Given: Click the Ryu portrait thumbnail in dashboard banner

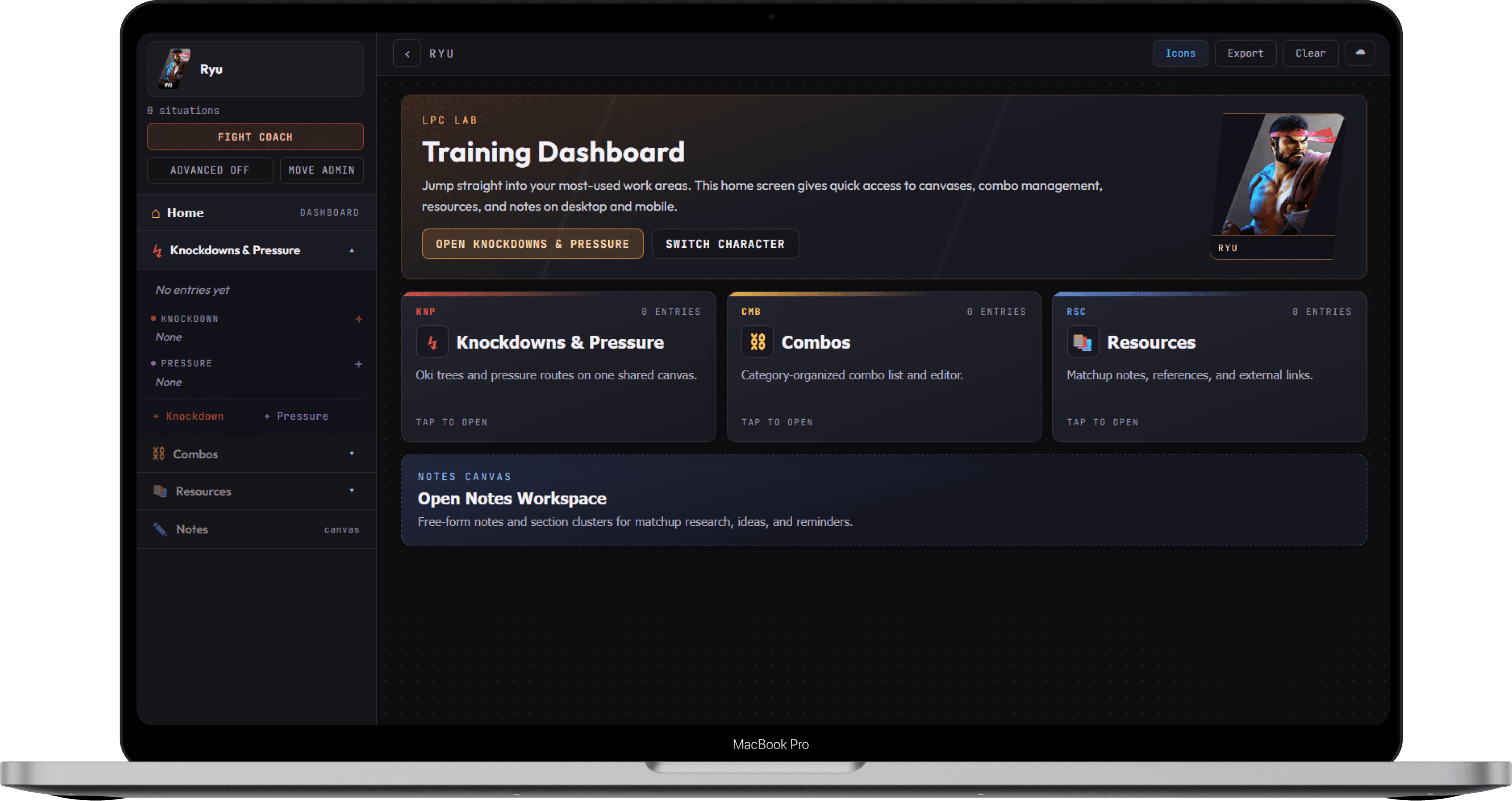Looking at the screenshot, I should coord(1280,176).
